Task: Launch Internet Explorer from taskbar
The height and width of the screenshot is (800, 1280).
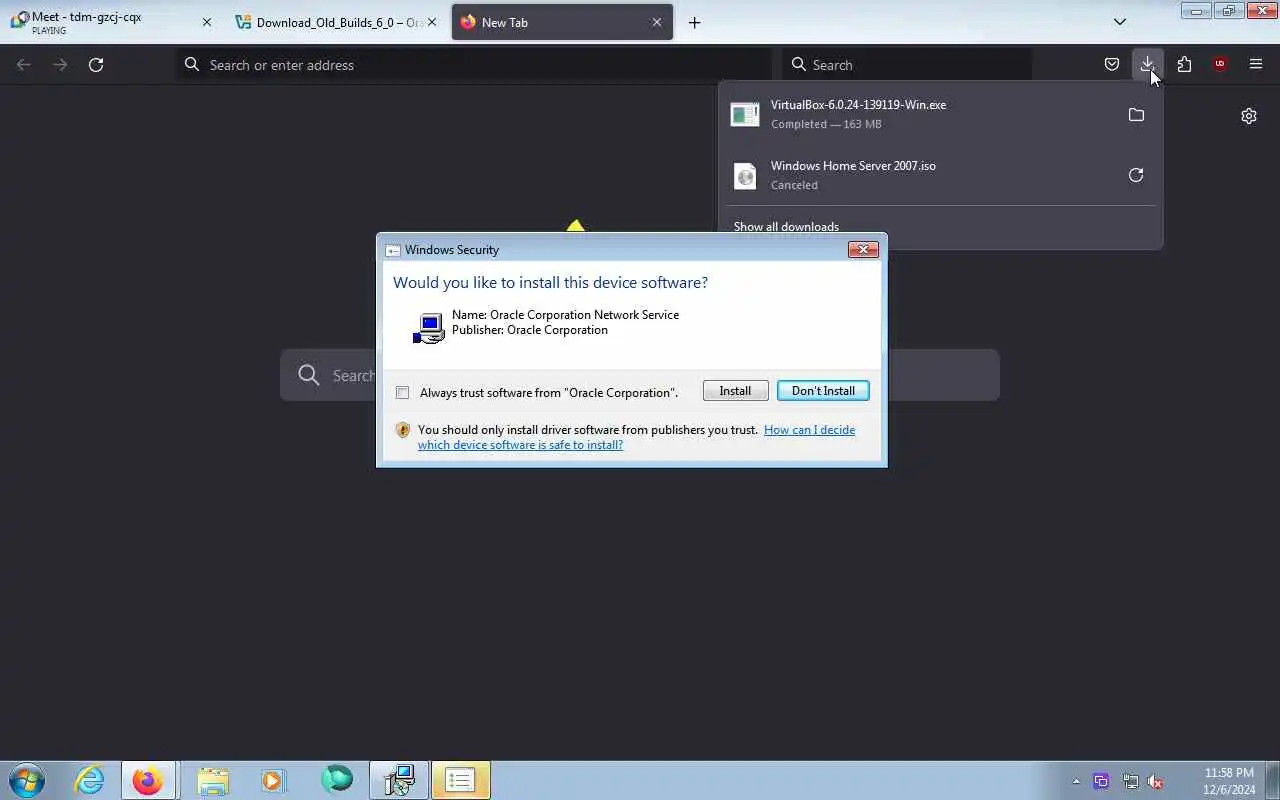Action: click(x=90, y=780)
